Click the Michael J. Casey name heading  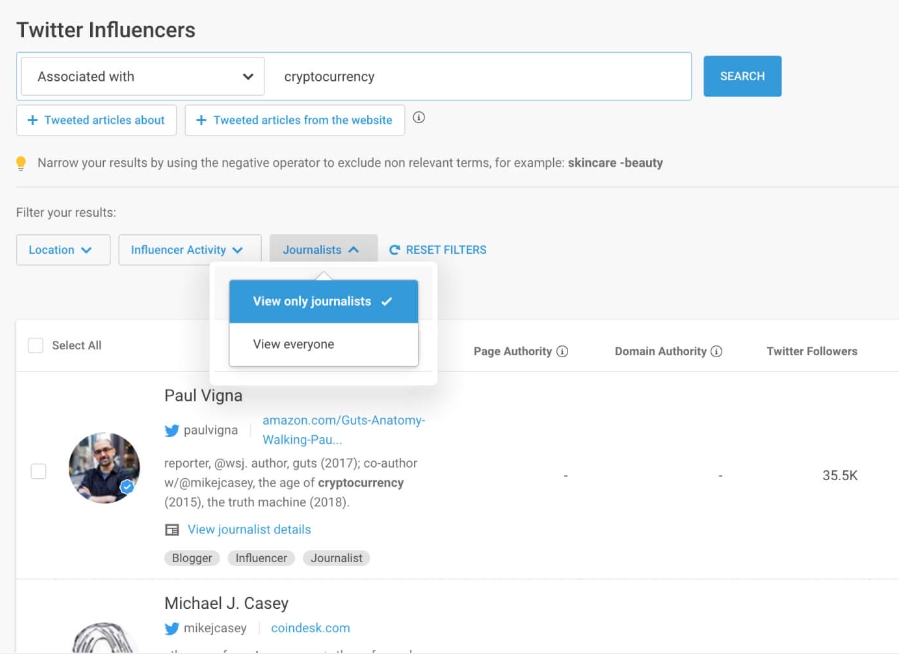(226, 604)
